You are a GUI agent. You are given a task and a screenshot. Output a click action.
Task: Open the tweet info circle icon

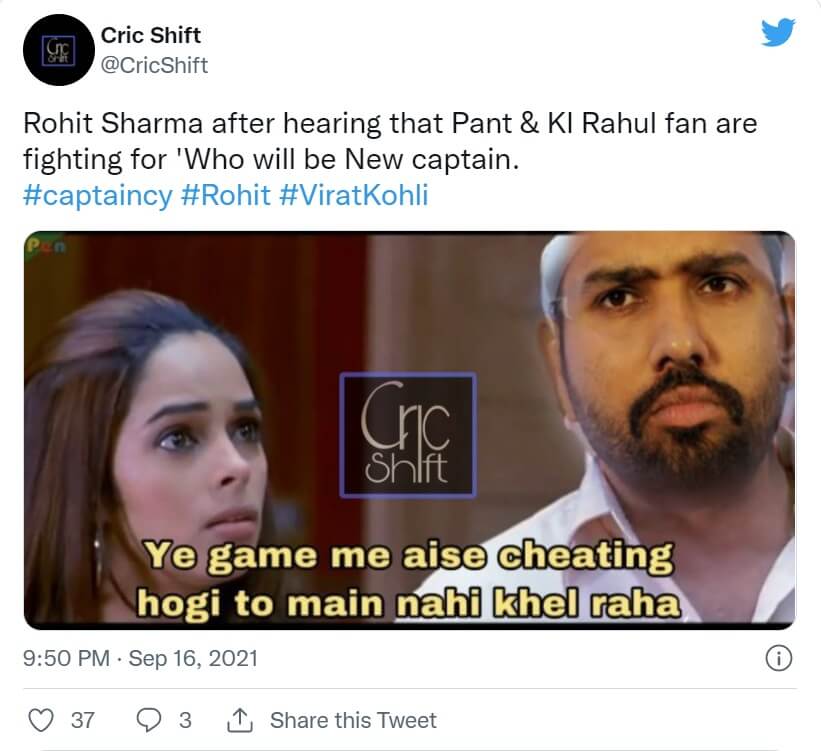pos(779,658)
